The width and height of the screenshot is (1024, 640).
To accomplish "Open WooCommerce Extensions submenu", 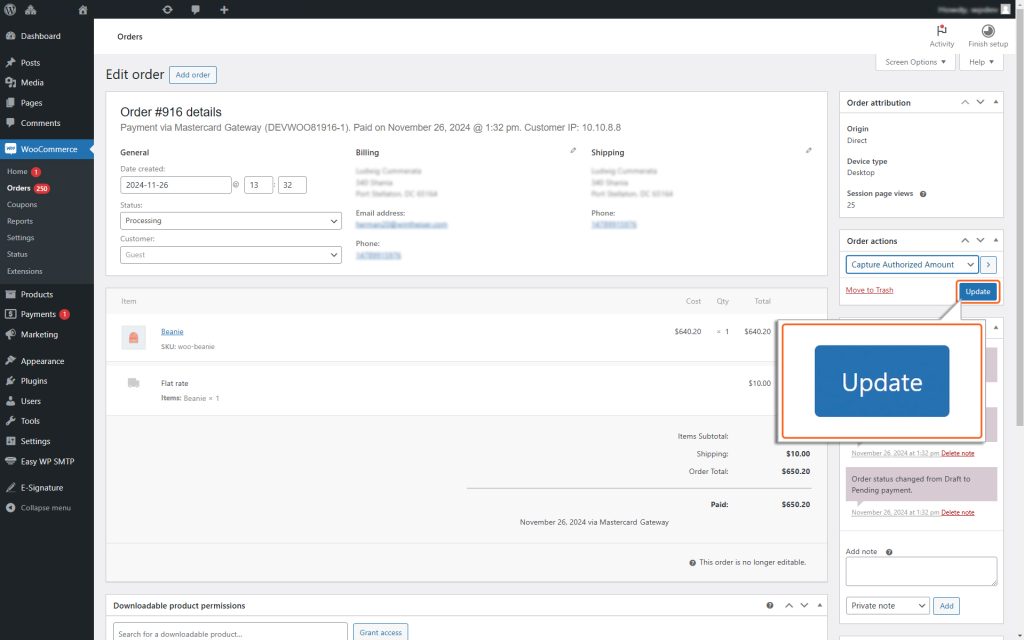I will pos(25,271).
